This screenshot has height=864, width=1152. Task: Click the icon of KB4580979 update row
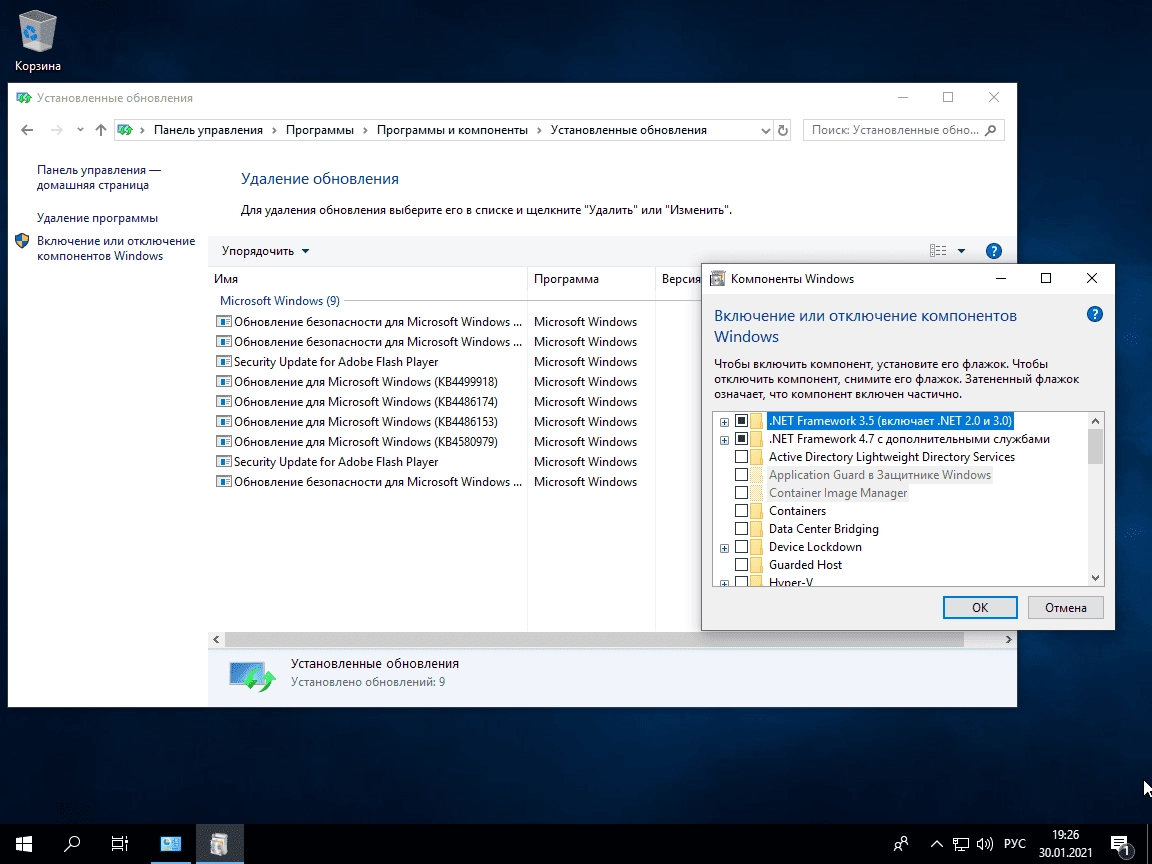[x=223, y=442]
